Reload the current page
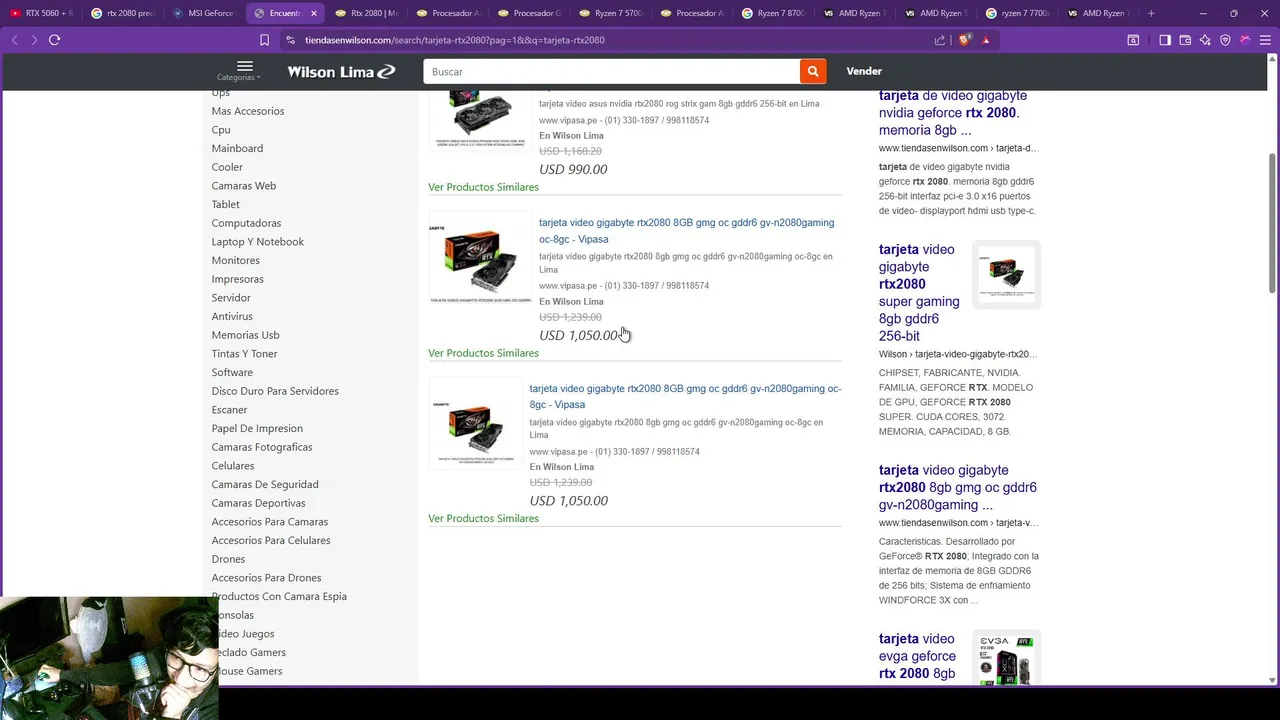Screen dimensions: 1280x720 tap(55, 40)
